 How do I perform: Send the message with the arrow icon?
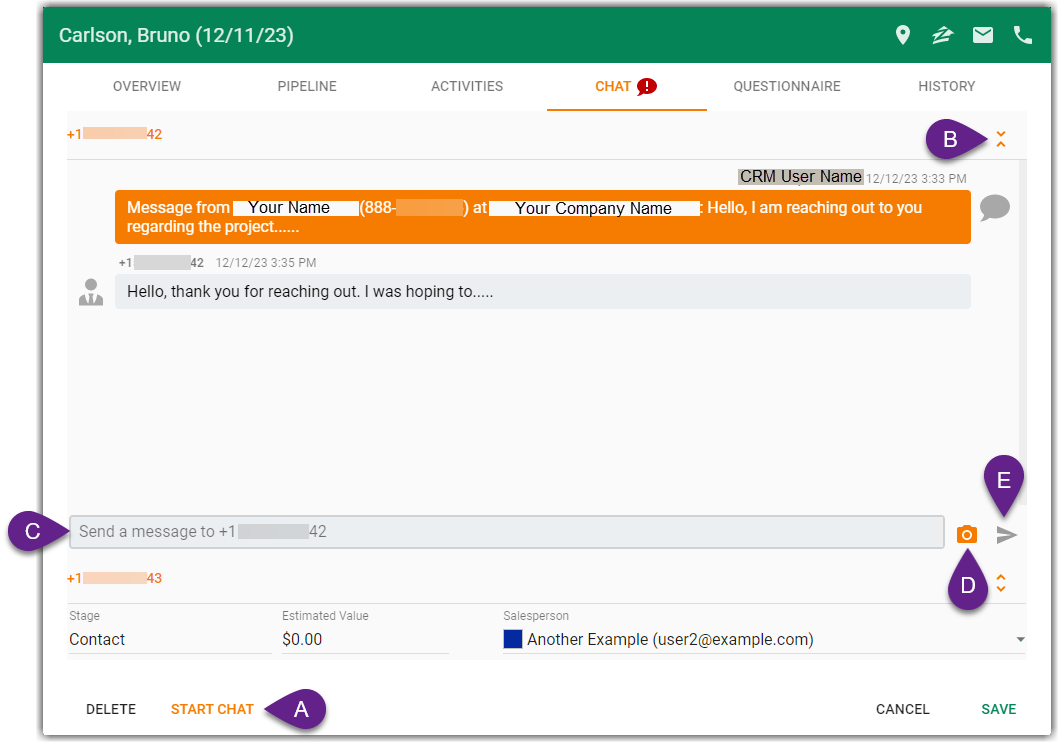tap(1006, 534)
